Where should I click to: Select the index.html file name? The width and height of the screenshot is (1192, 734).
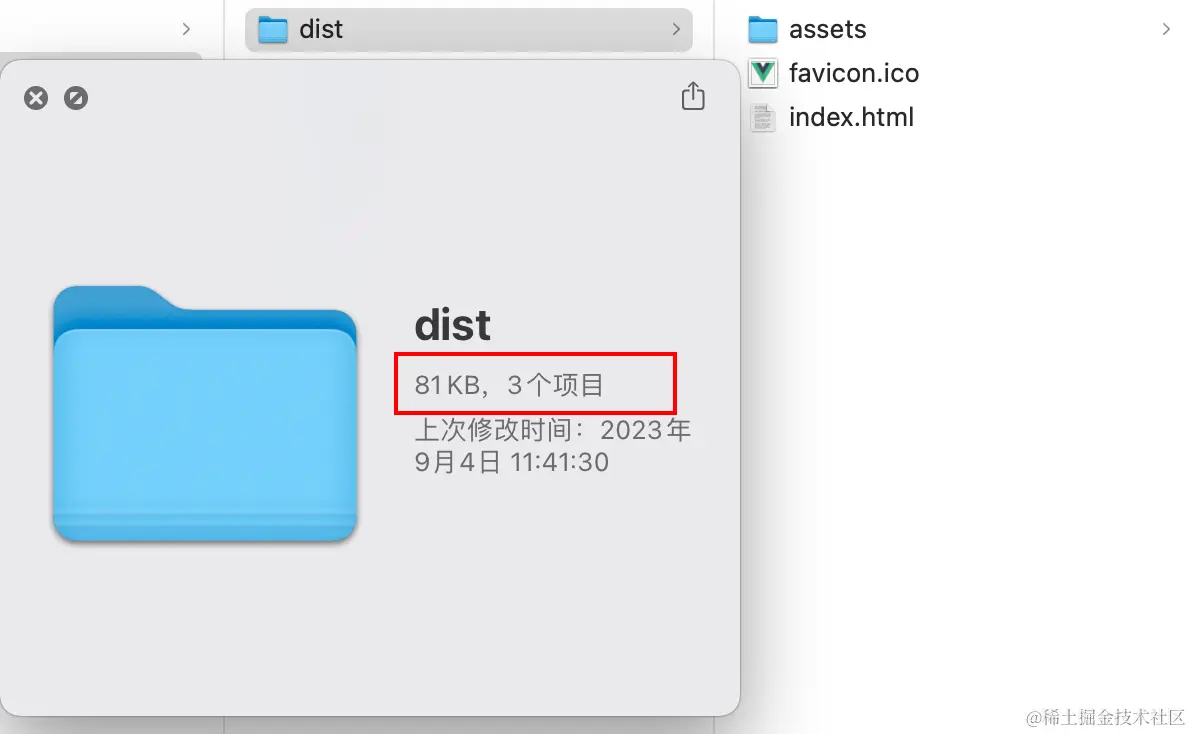(851, 118)
